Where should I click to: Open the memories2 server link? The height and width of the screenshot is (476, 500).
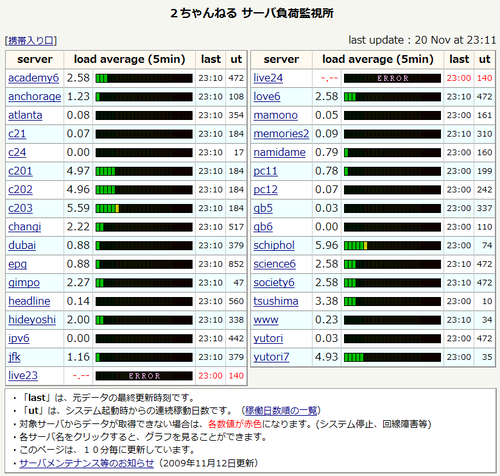[x=281, y=134]
